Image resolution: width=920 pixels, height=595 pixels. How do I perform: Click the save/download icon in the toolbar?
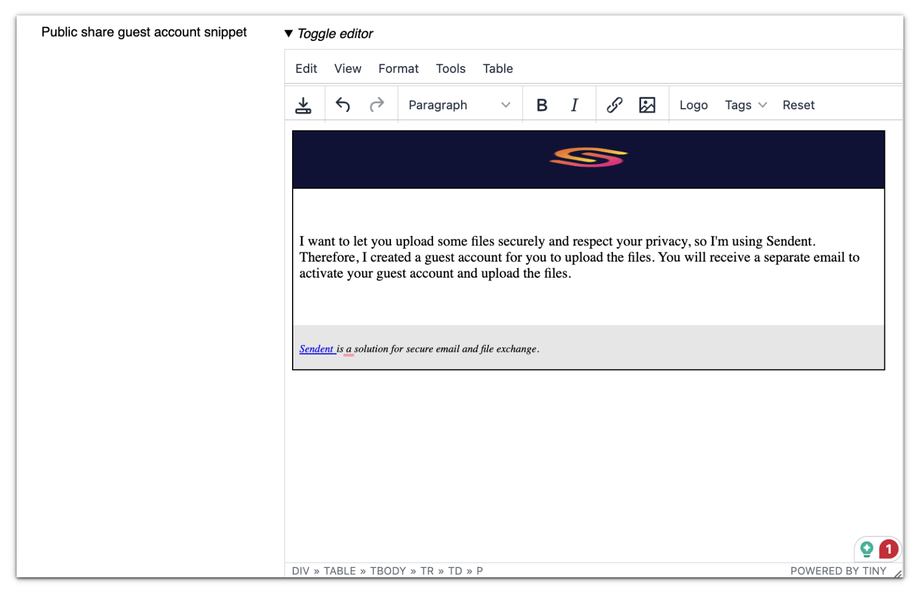tap(303, 105)
